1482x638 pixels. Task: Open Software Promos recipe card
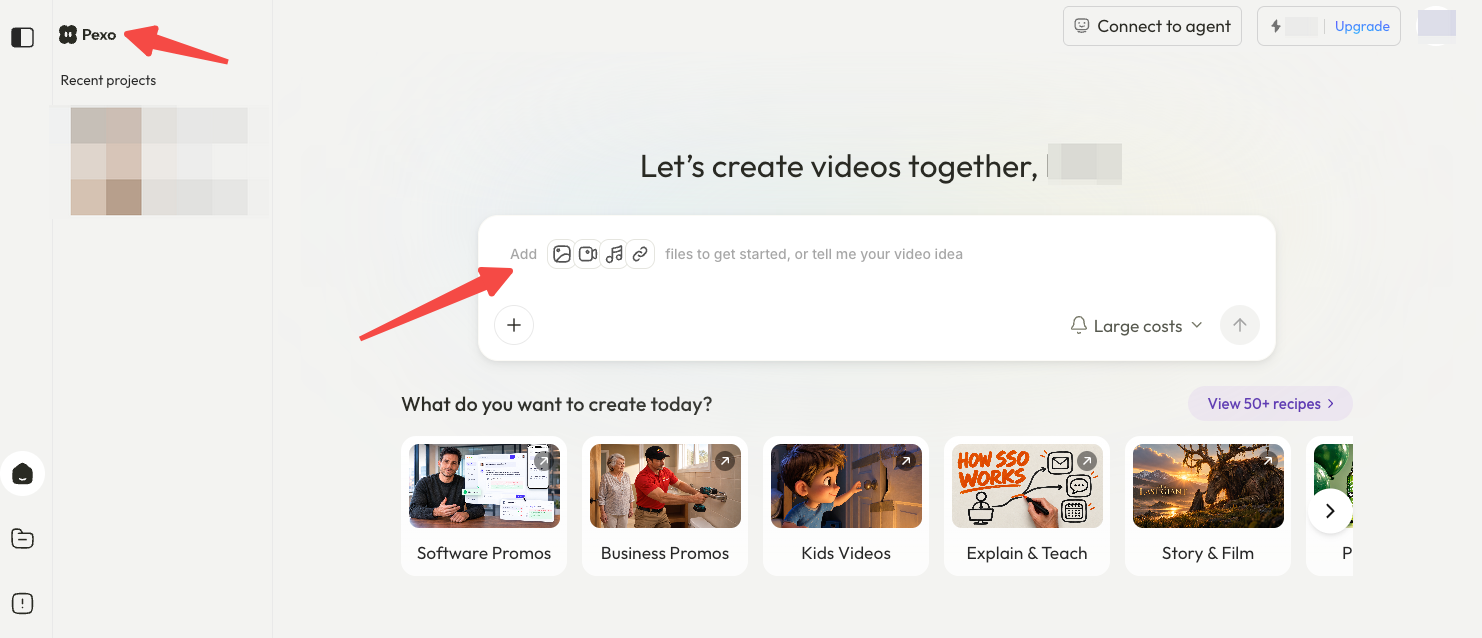(x=484, y=506)
